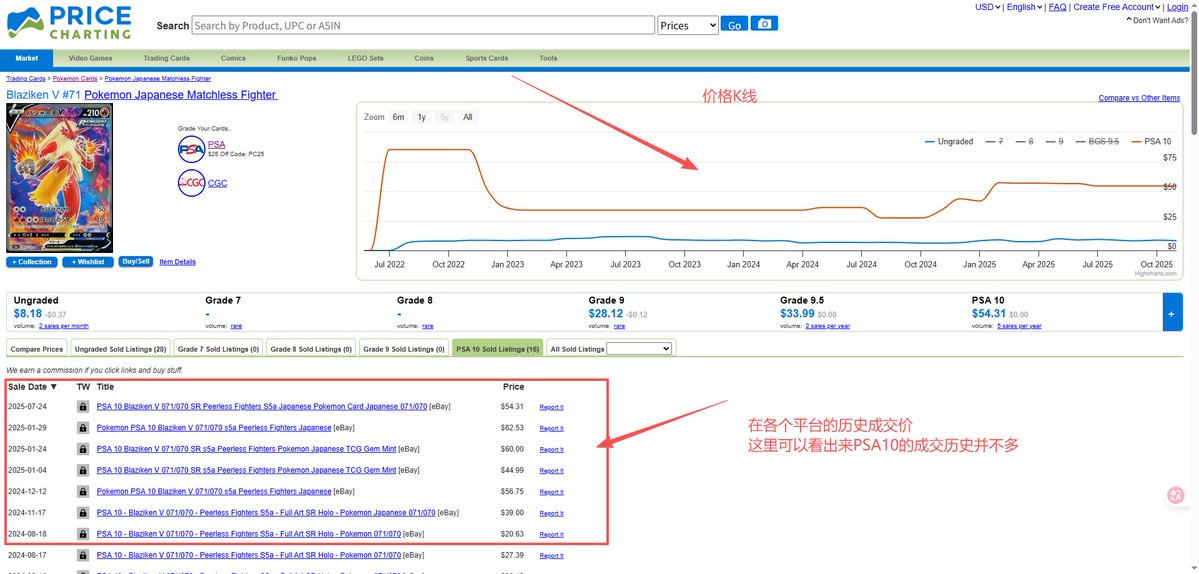Sort by Sale Date column header

33,387
